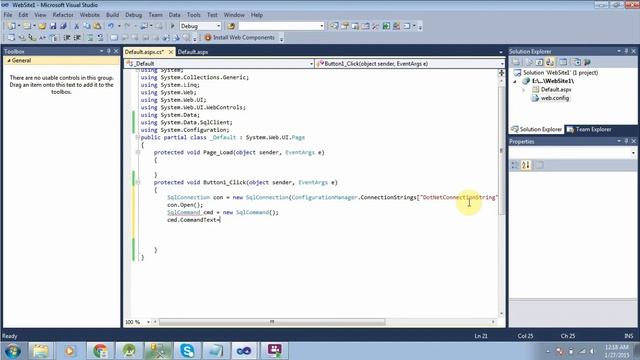Switch to the Team Explorer tab
Screen dimensions: 640x360
(589, 129)
